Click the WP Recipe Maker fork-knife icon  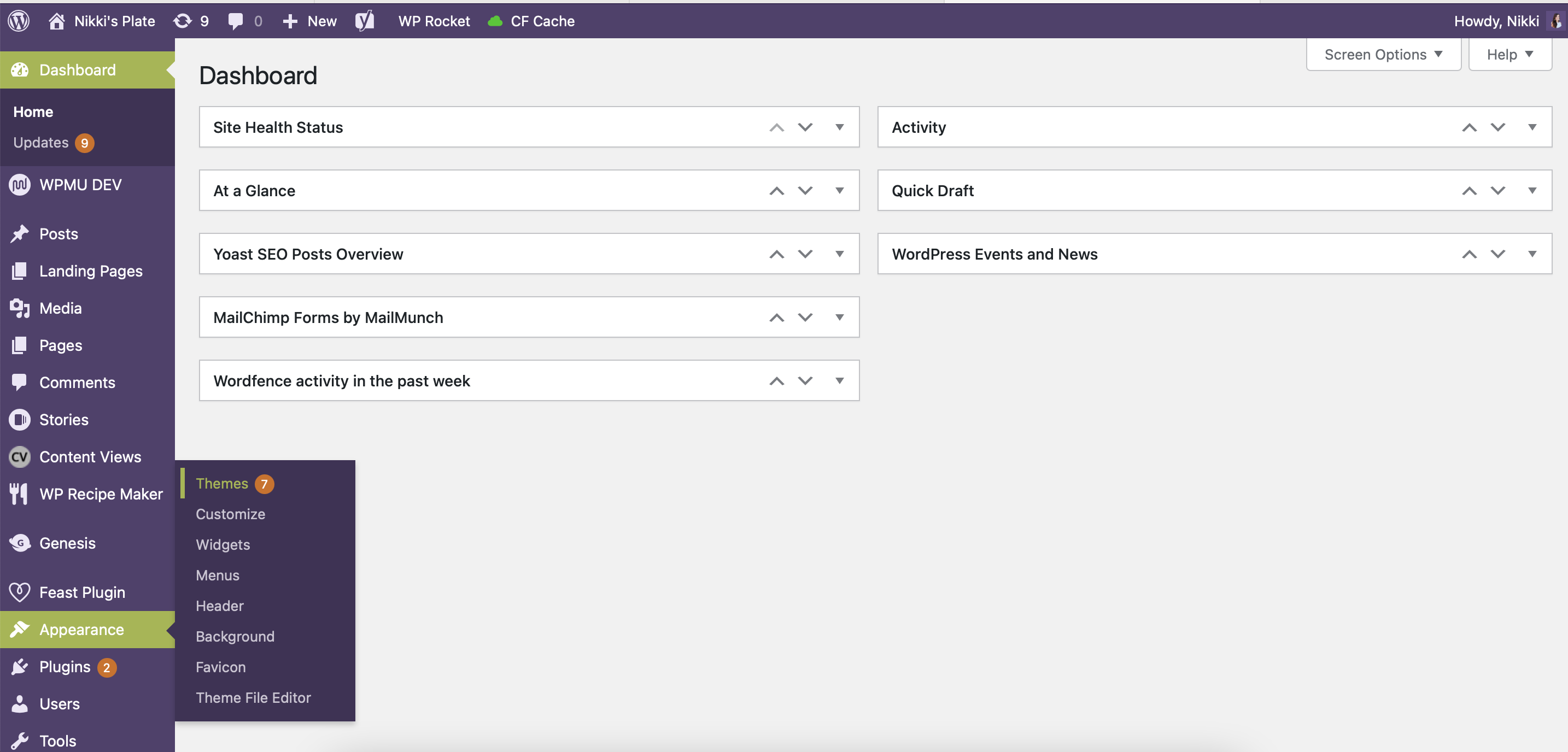[19, 493]
